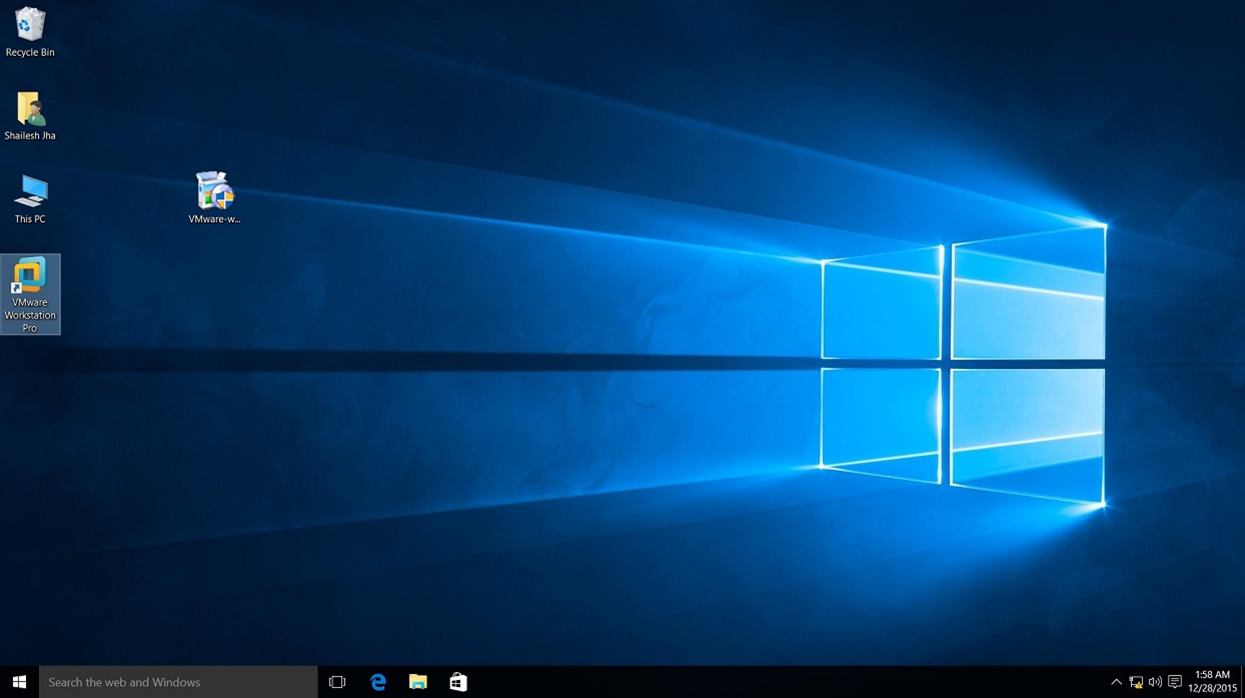Viewport: 1245px width, 698px height.
Task: Select the Recycle Bin label text
Action: [x=30, y=52]
